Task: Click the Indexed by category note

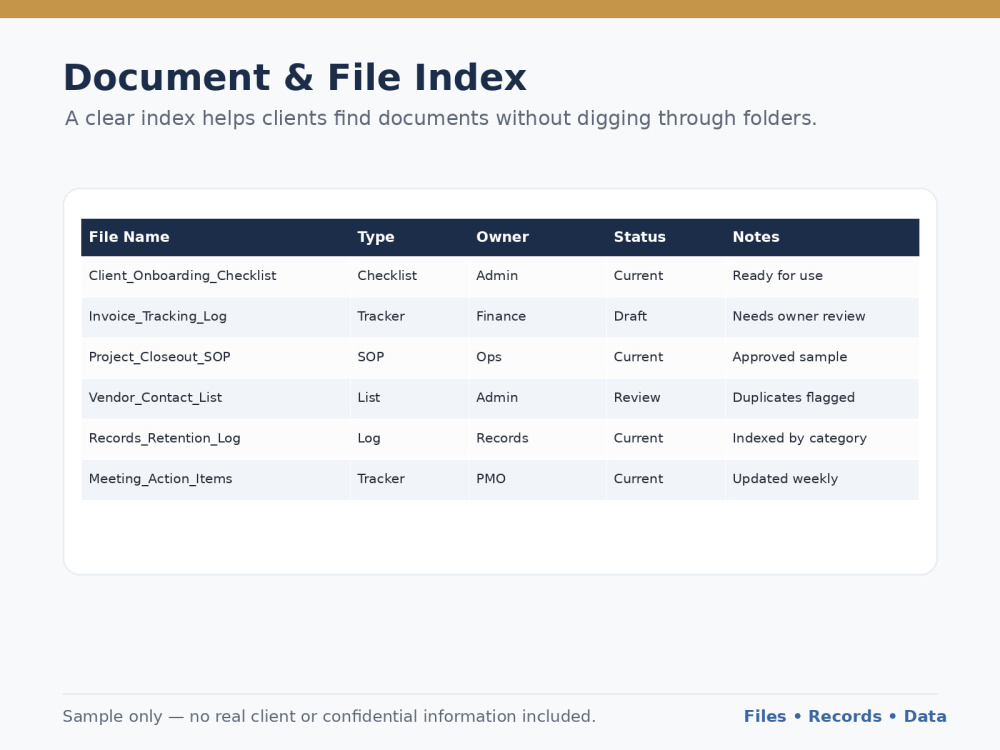Action: point(799,438)
